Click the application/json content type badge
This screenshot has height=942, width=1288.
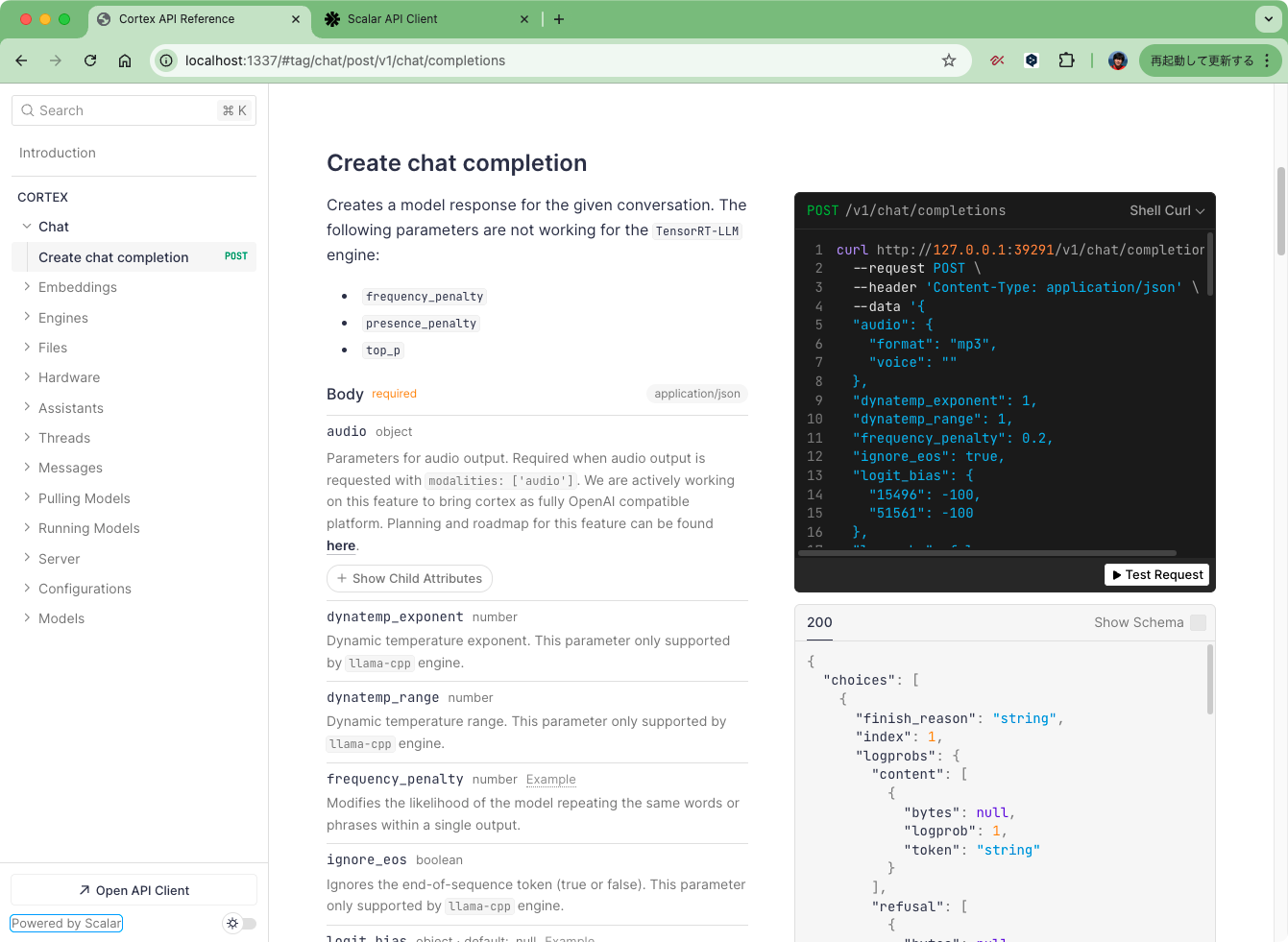coord(697,394)
